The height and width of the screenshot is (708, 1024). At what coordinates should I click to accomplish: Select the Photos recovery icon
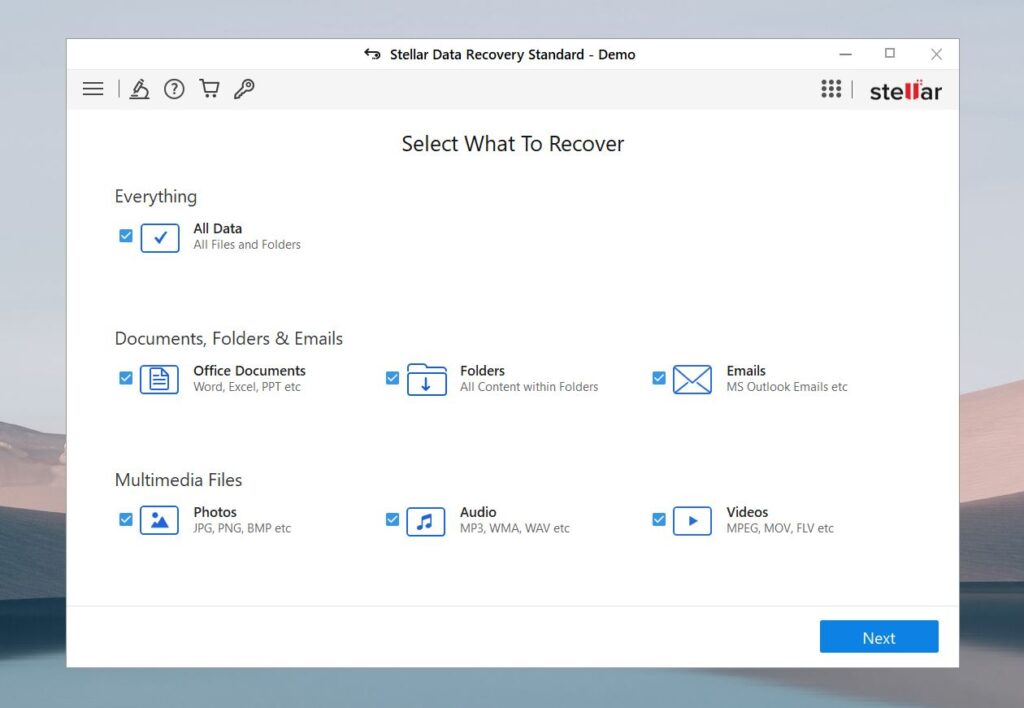point(159,520)
